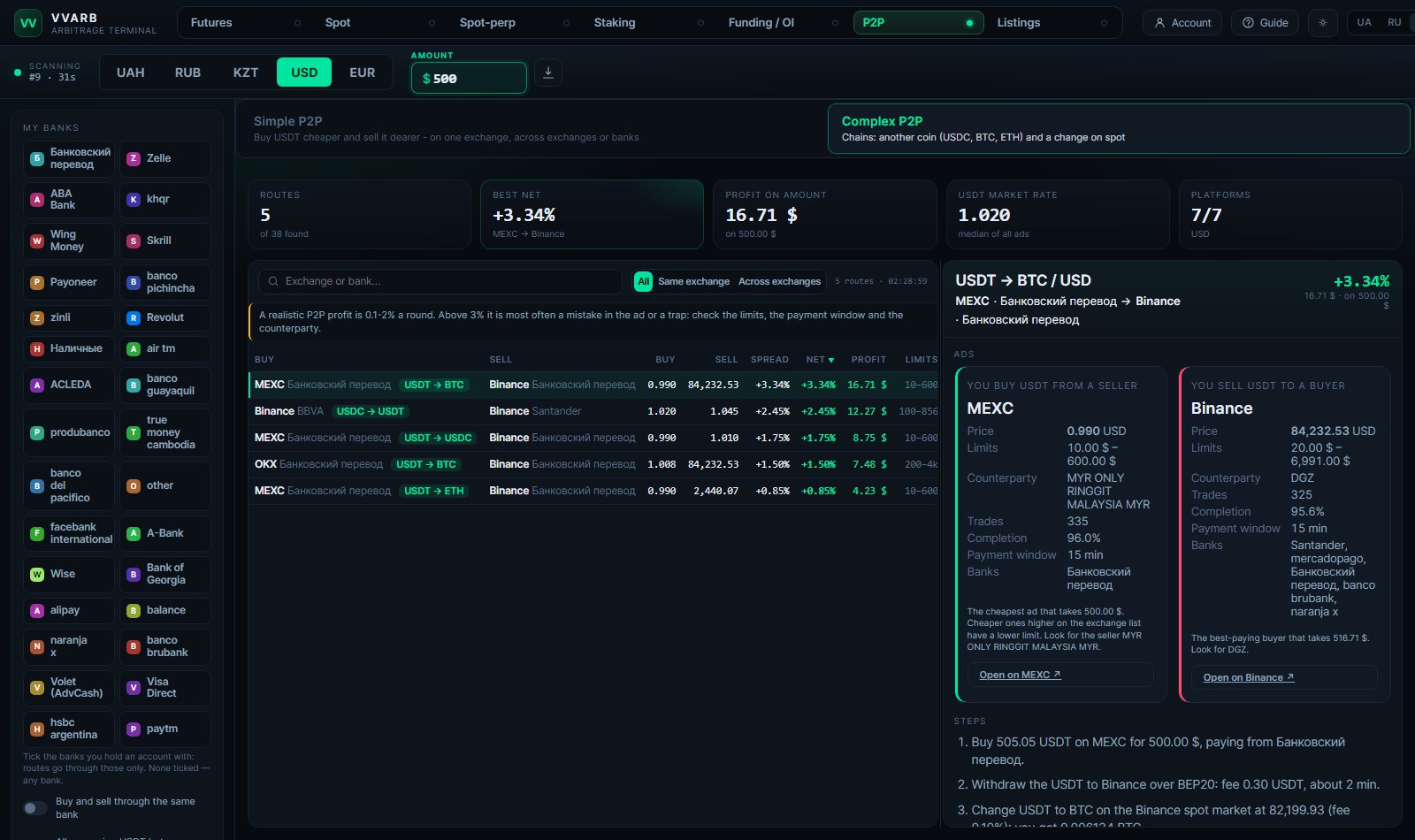Viewport: 1415px width, 840px height.
Task: Toggle the light theme sun icon
Action: 1323,23
